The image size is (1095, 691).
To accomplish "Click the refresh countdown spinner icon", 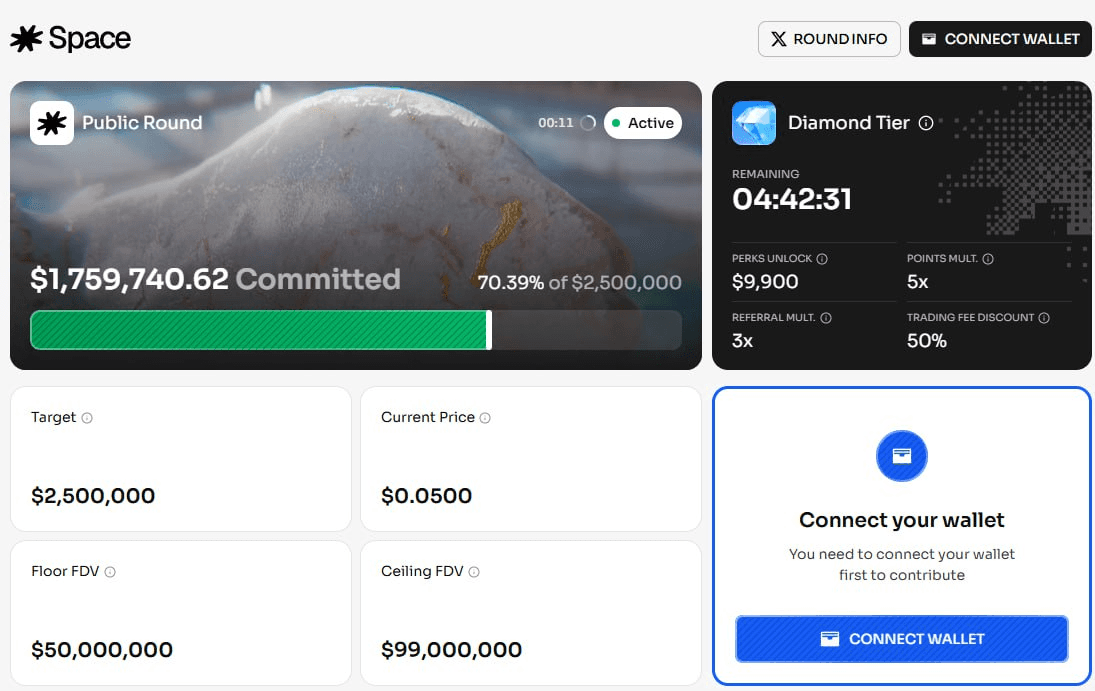I will pos(588,123).
